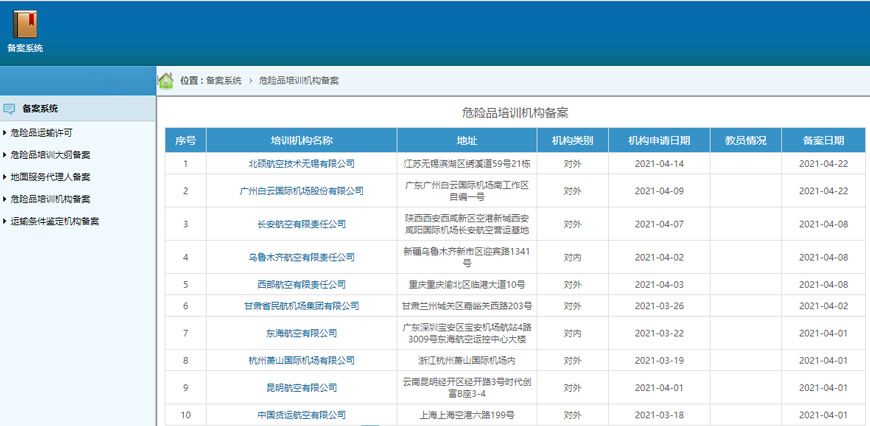Open 东海航空有限公司 link
This screenshot has height=426, width=870.
(x=301, y=333)
